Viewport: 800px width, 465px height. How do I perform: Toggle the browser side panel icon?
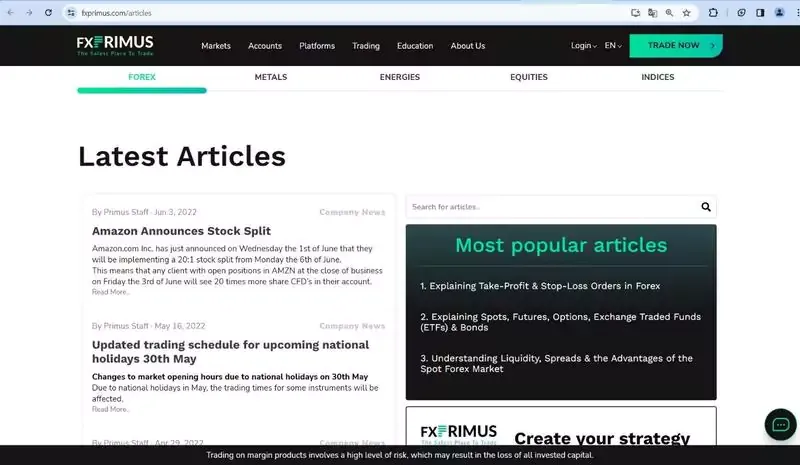click(x=760, y=13)
